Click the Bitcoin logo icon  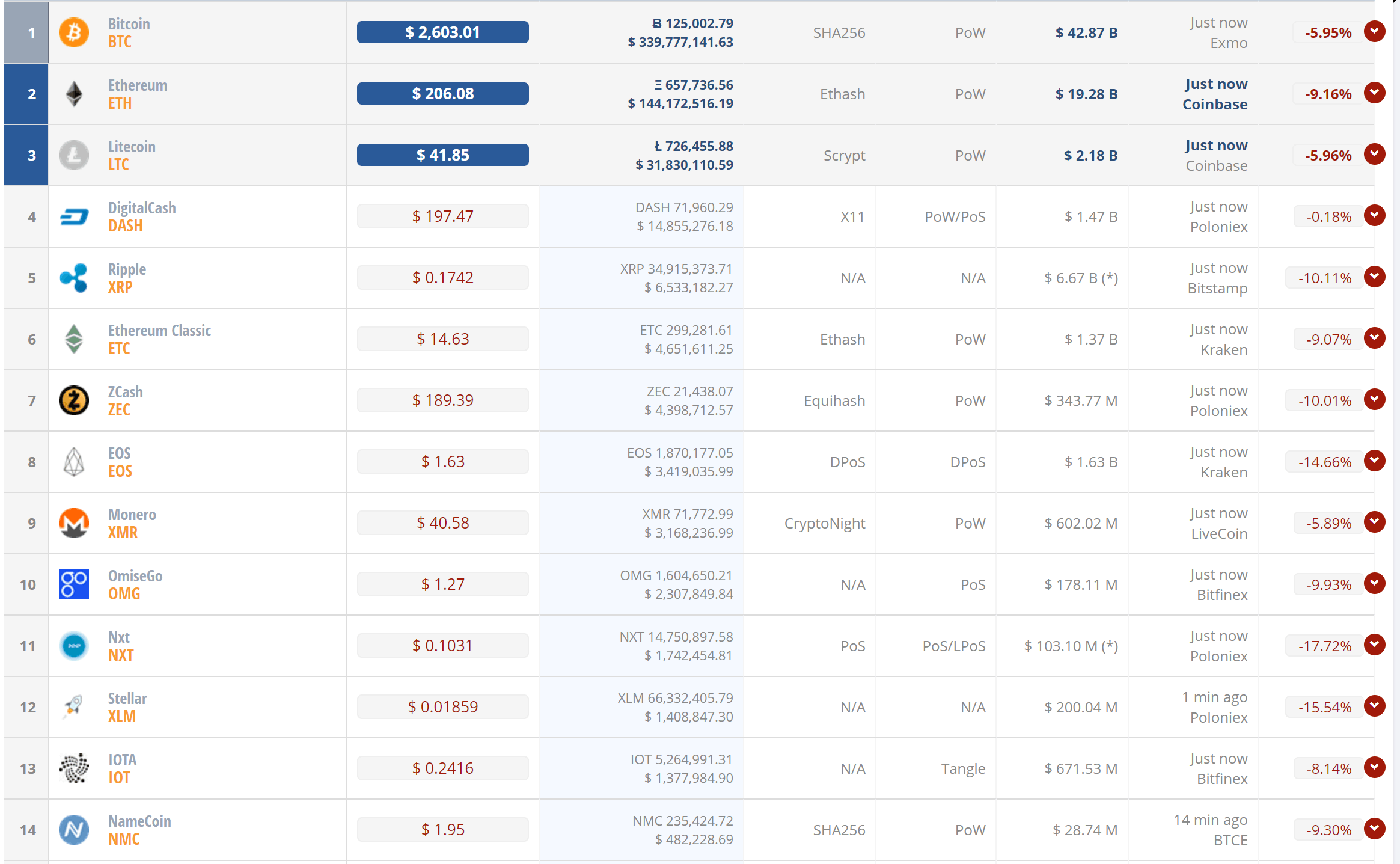pyautogui.click(x=74, y=32)
